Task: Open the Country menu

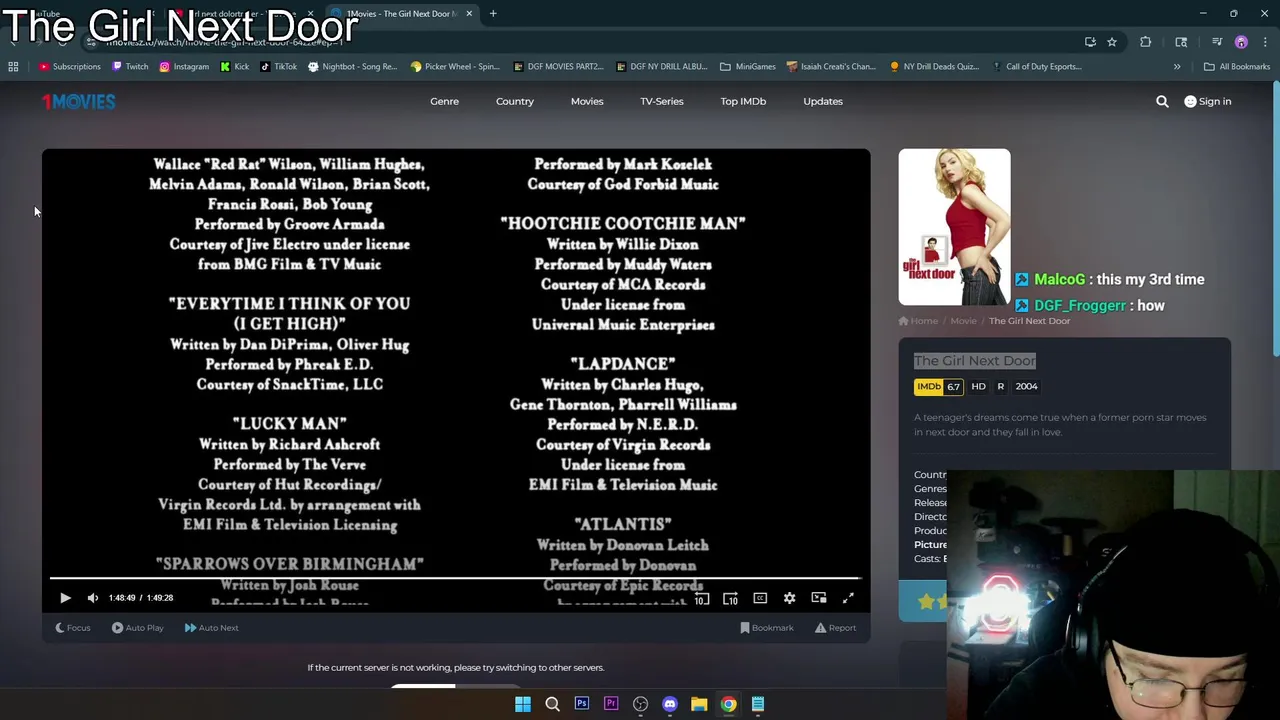Action: click(x=515, y=101)
